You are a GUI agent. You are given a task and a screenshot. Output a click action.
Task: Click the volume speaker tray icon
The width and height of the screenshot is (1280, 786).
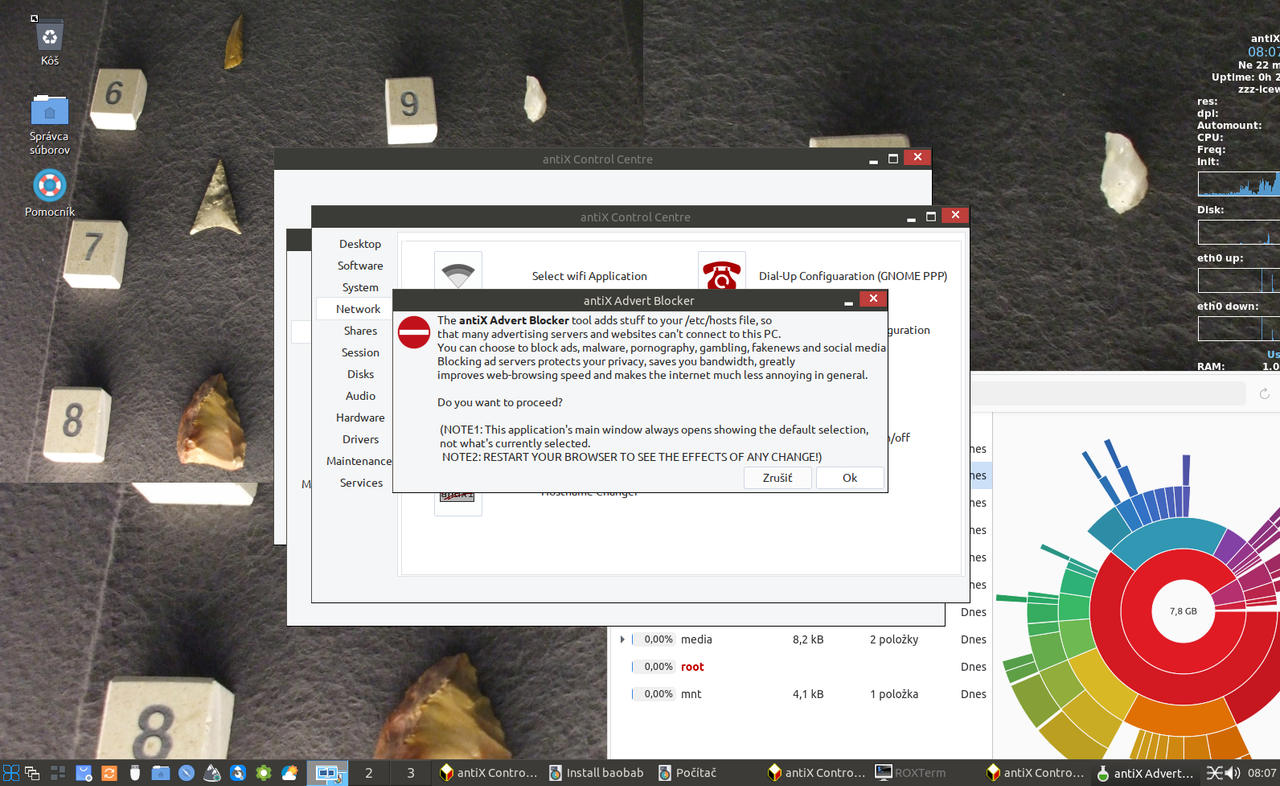click(x=1233, y=773)
